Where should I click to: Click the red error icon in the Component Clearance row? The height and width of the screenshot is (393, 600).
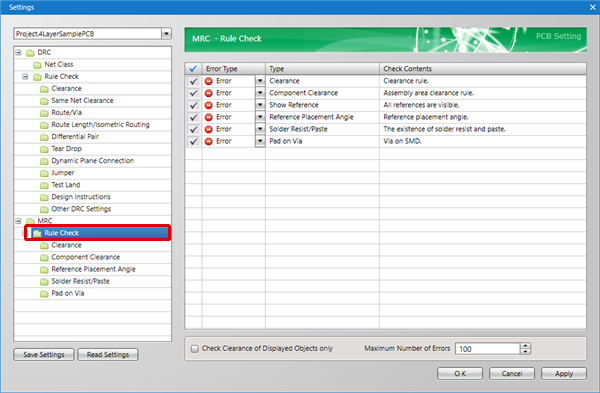tap(209, 93)
